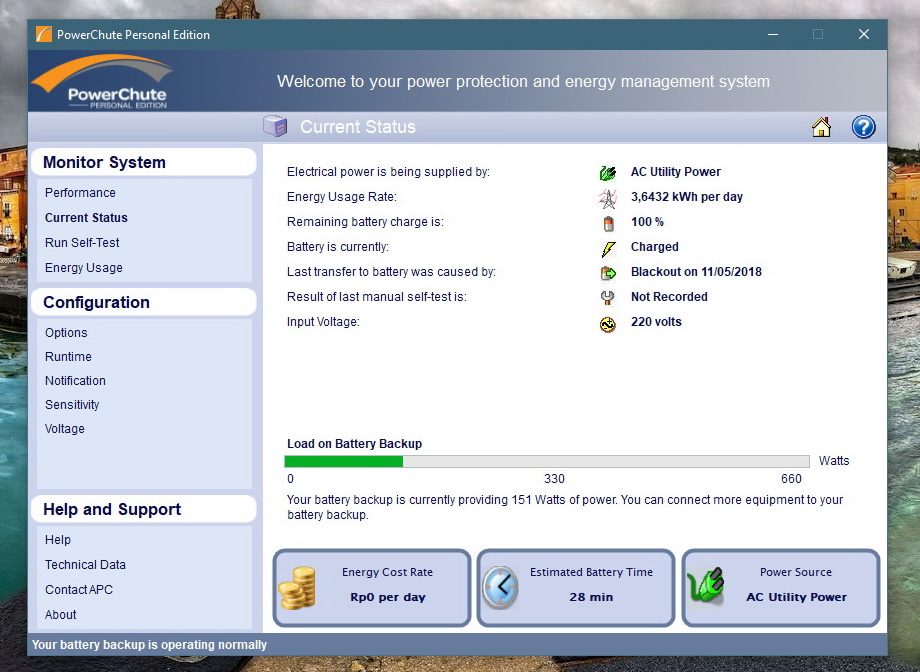Image resolution: width=920 pixels, height=672 pixels.
Task: Click the Blackout transfer icon
Action: point(608,273)
